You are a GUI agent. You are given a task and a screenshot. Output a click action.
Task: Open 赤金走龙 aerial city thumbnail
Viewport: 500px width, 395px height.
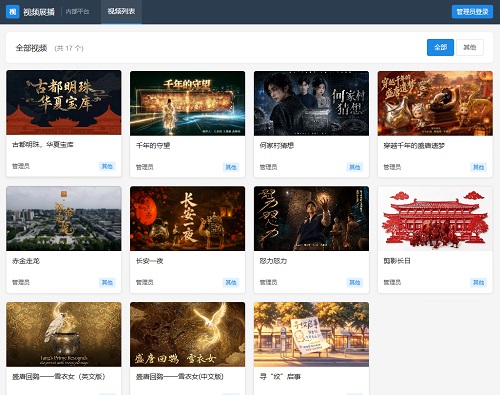[64, 219]
